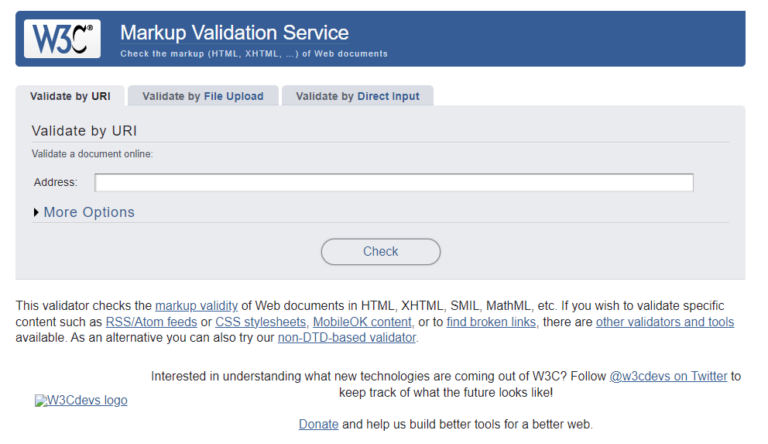Viewport: 768px width, 444px height.
Task: Open the markup validity link
Action: coord(196,306)
